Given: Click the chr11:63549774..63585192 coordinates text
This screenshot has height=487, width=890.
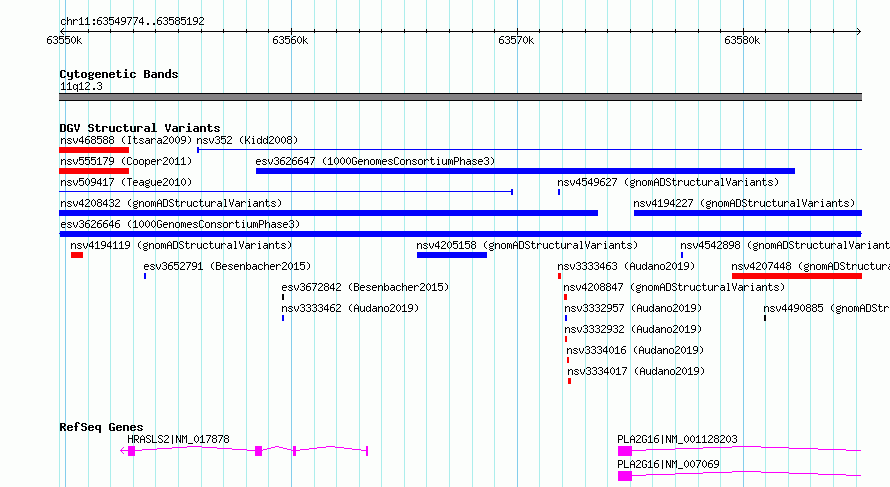Looking at the screenshot, I should [132, 21].
